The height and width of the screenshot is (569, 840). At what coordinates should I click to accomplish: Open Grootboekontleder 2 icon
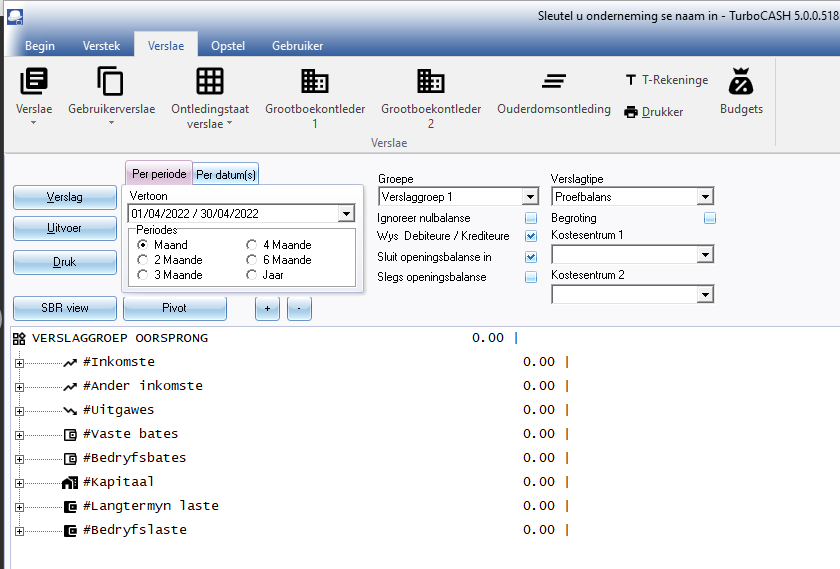point(431,82)
